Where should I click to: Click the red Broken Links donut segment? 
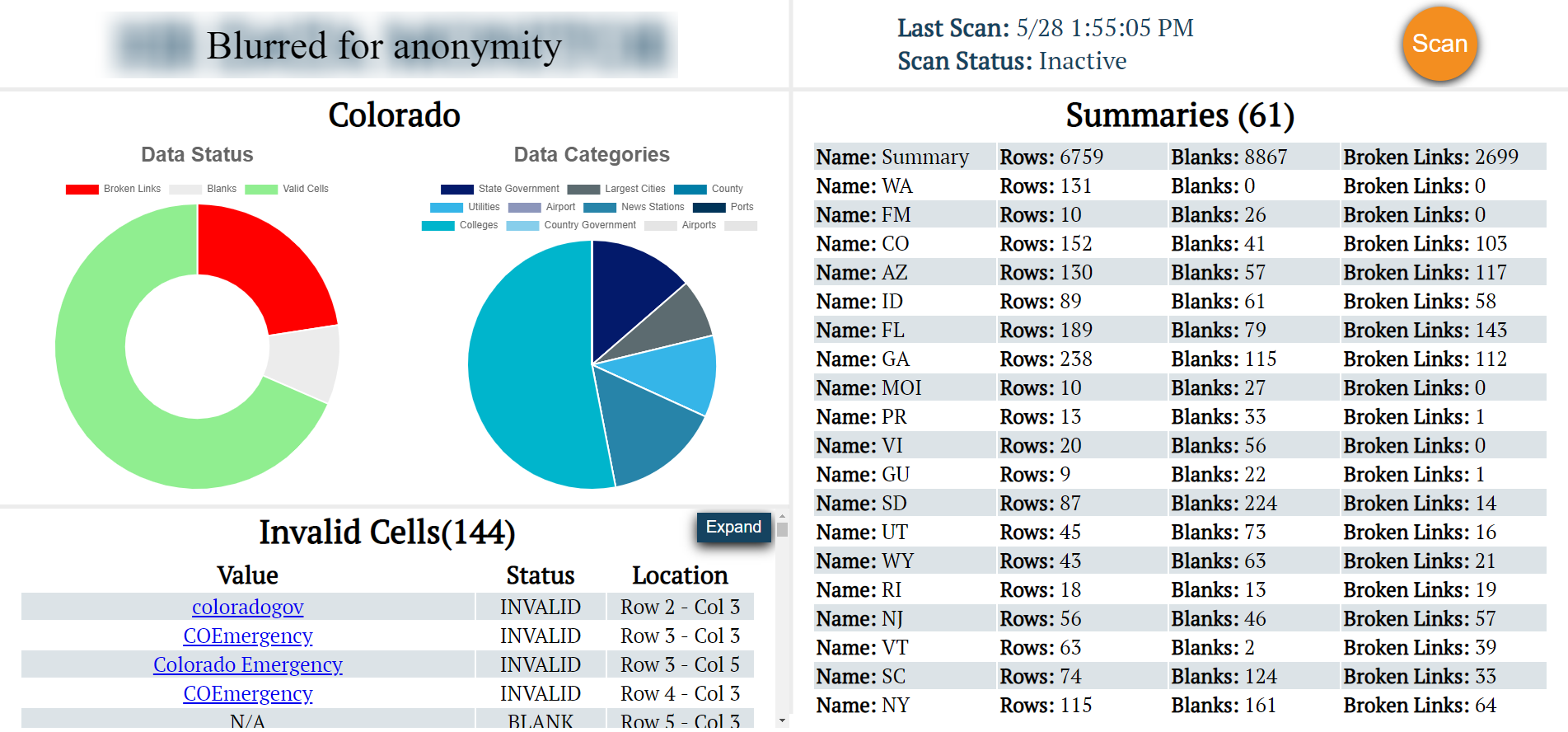[264, 264]
